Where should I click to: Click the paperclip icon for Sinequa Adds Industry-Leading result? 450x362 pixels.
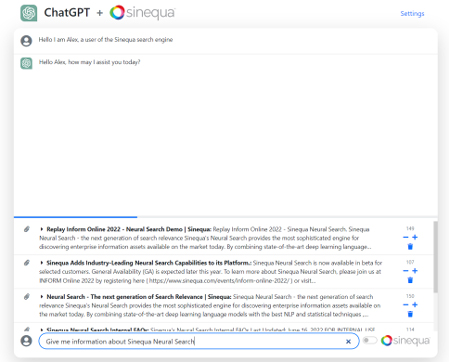(27, 263)
